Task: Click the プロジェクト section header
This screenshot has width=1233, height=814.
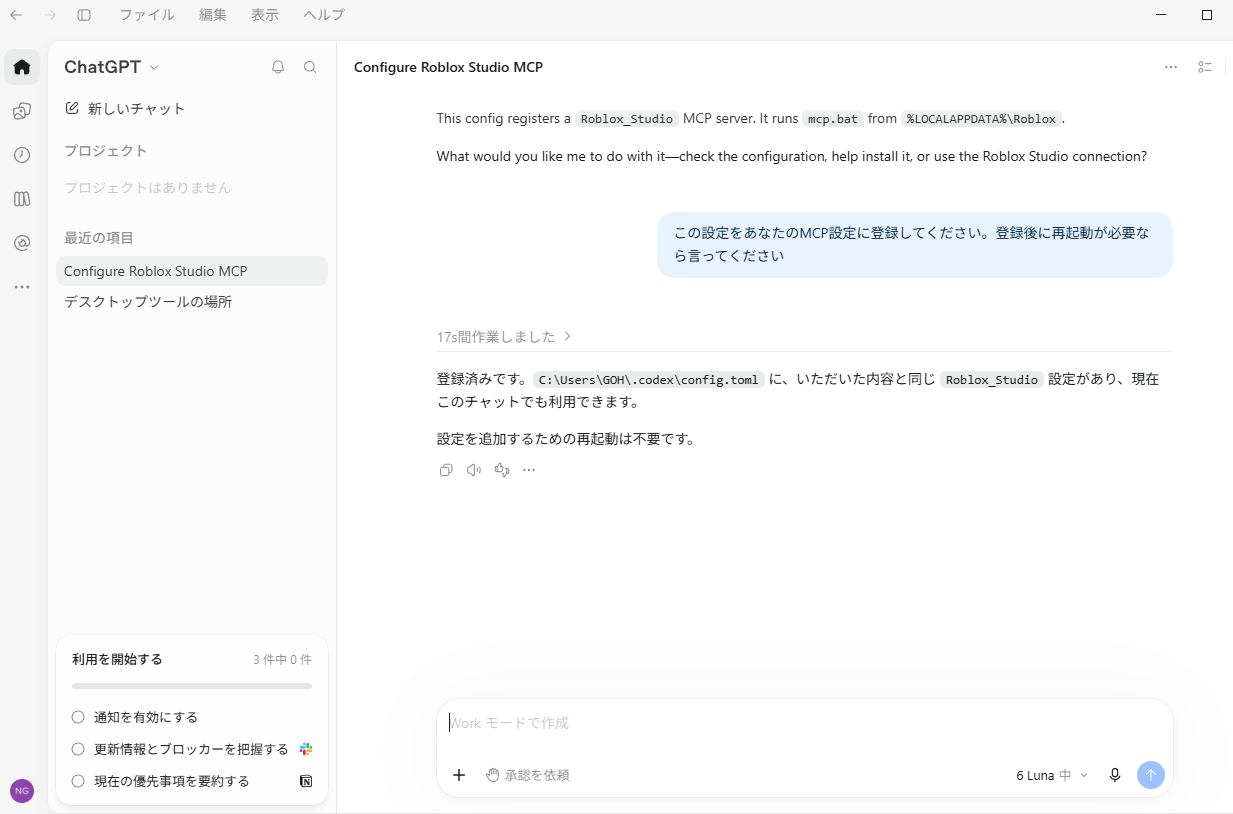Action: coord(106,151)
